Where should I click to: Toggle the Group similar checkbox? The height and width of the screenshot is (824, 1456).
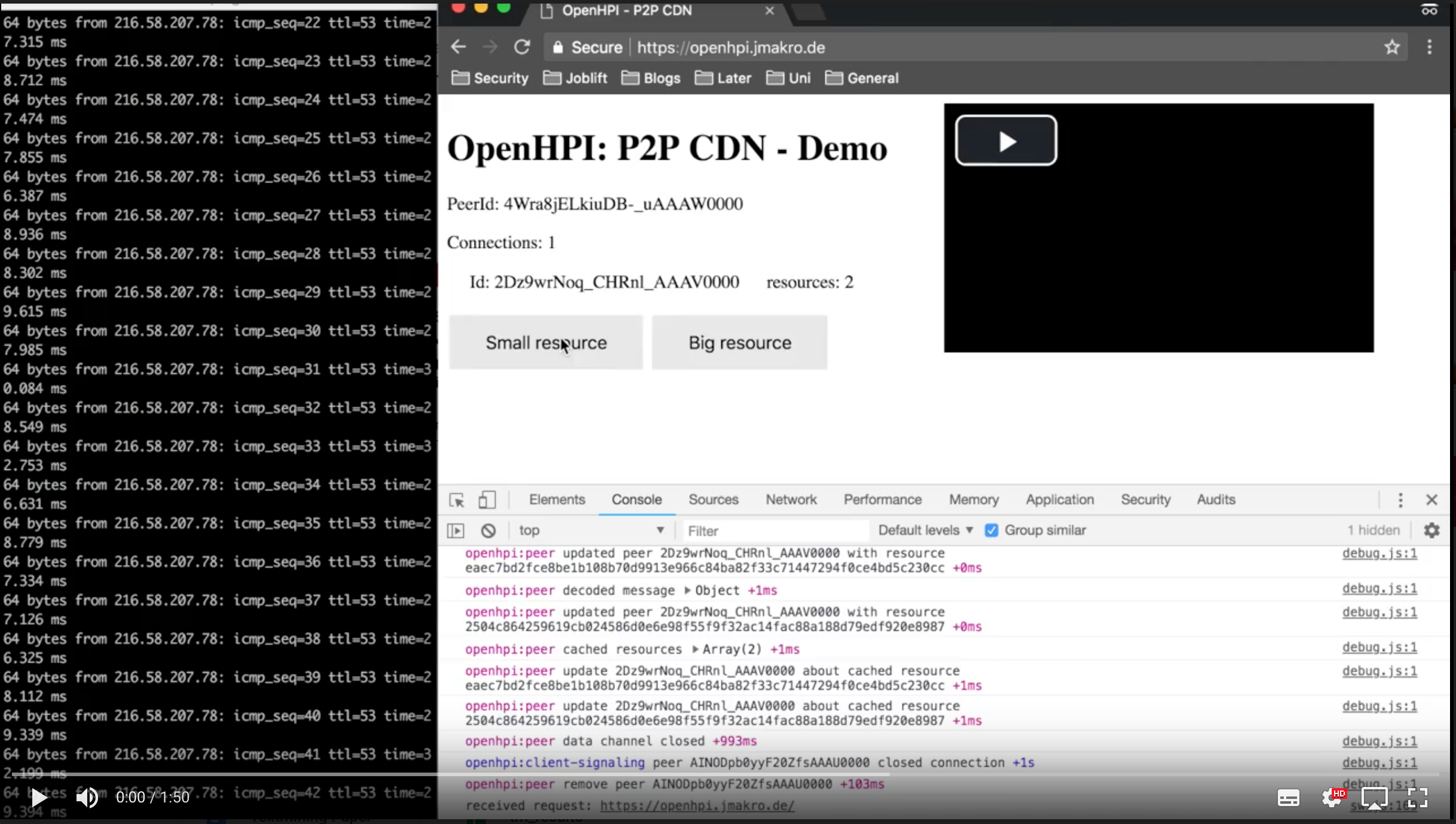991,530
